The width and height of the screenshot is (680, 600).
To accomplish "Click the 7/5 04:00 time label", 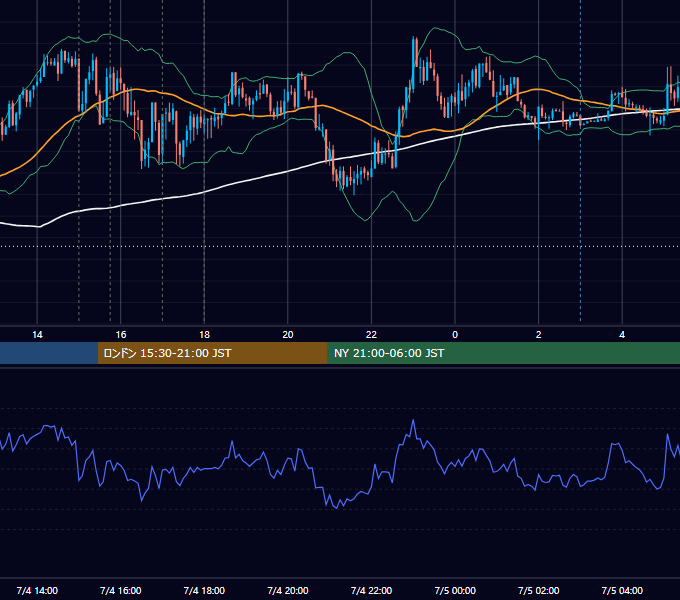I will click(622, 590).
